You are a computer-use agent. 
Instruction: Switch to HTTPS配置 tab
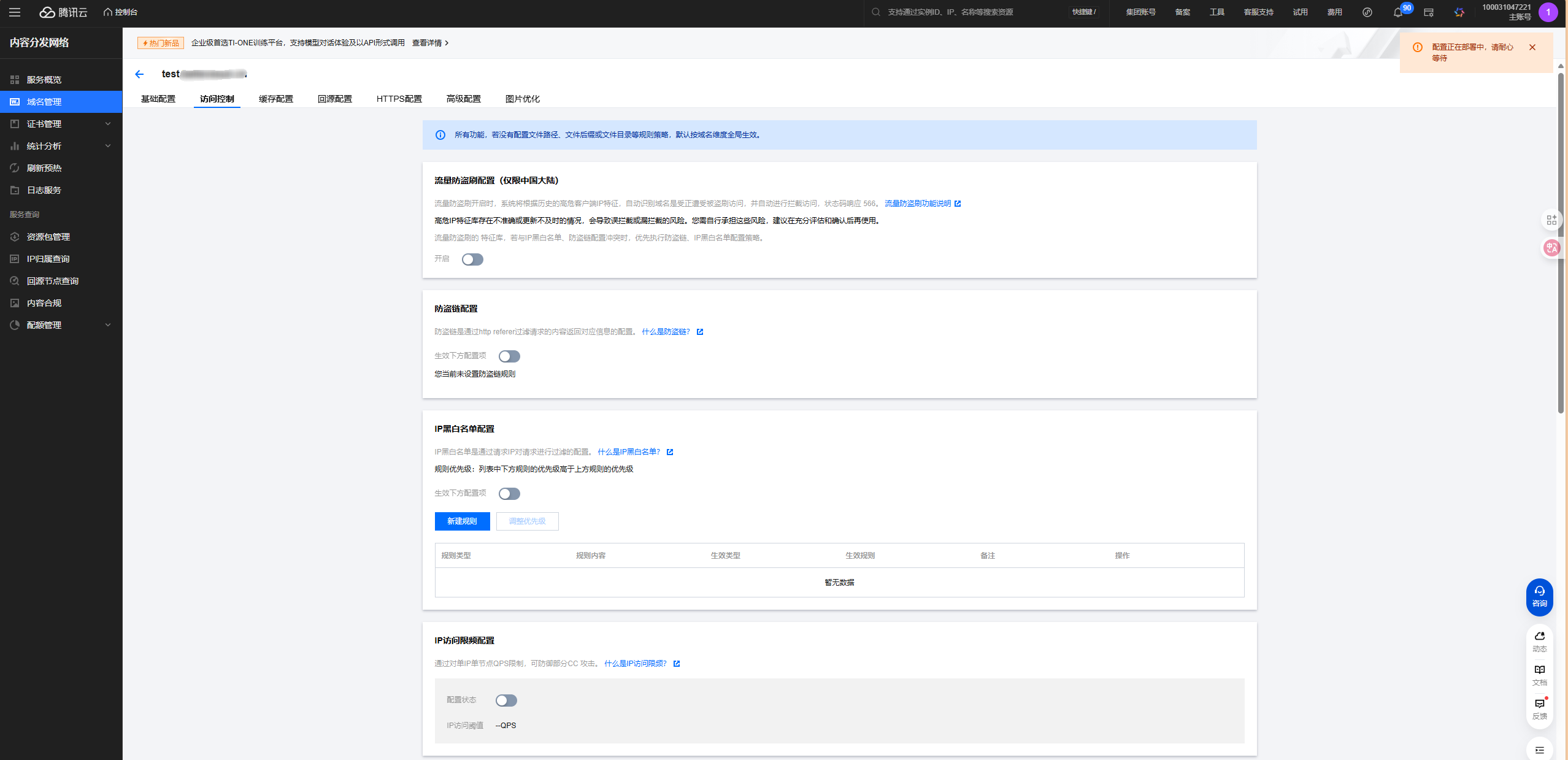pos(399,99)
